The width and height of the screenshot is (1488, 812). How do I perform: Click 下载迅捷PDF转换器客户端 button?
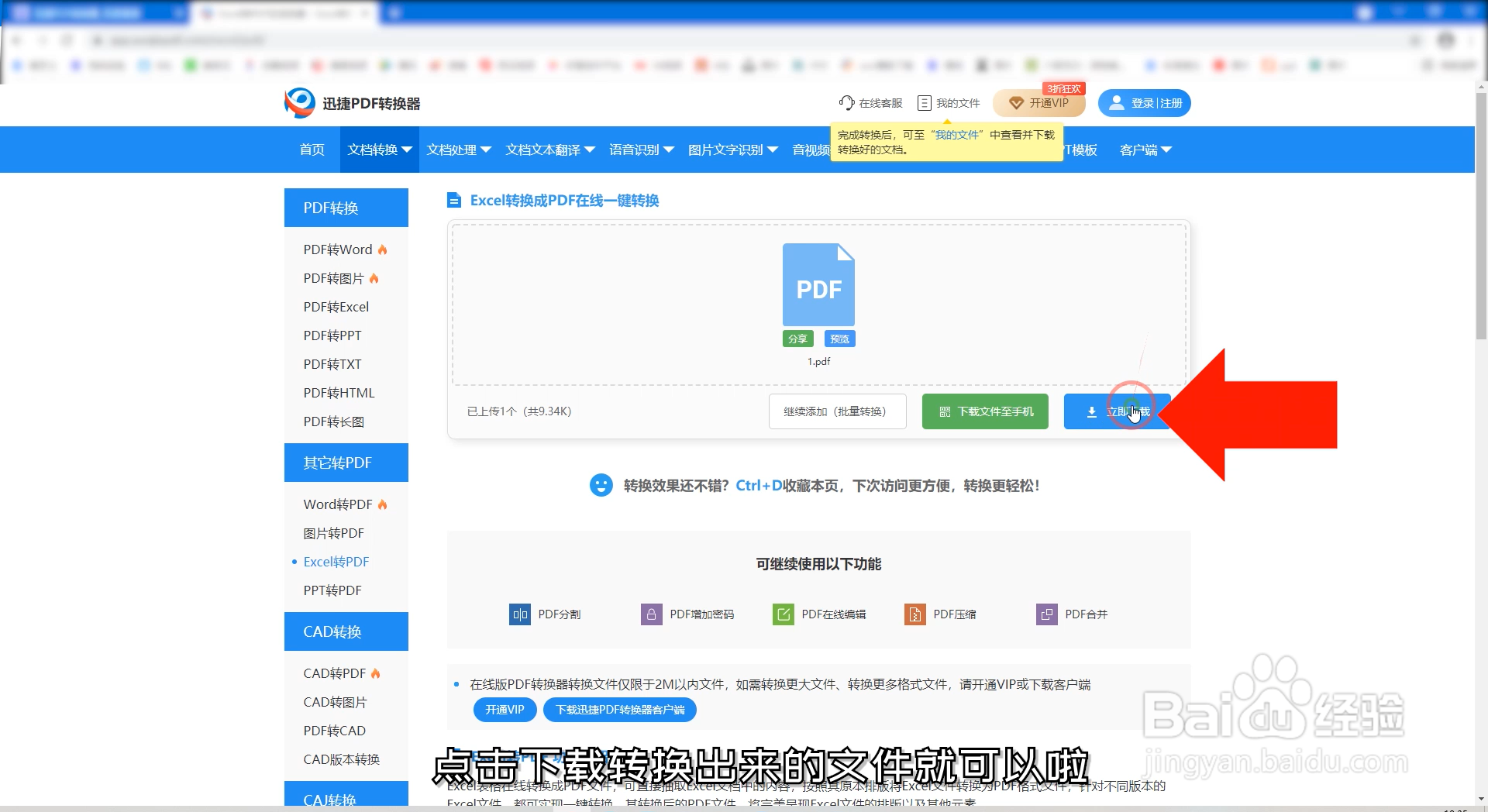coord(618,709)
